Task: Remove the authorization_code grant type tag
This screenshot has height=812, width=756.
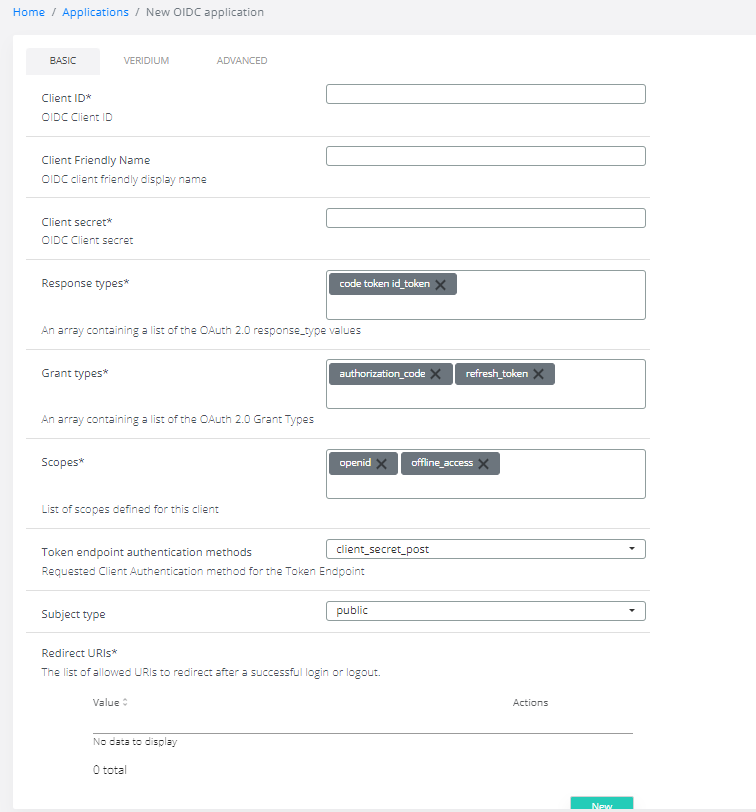Action: 436,374
